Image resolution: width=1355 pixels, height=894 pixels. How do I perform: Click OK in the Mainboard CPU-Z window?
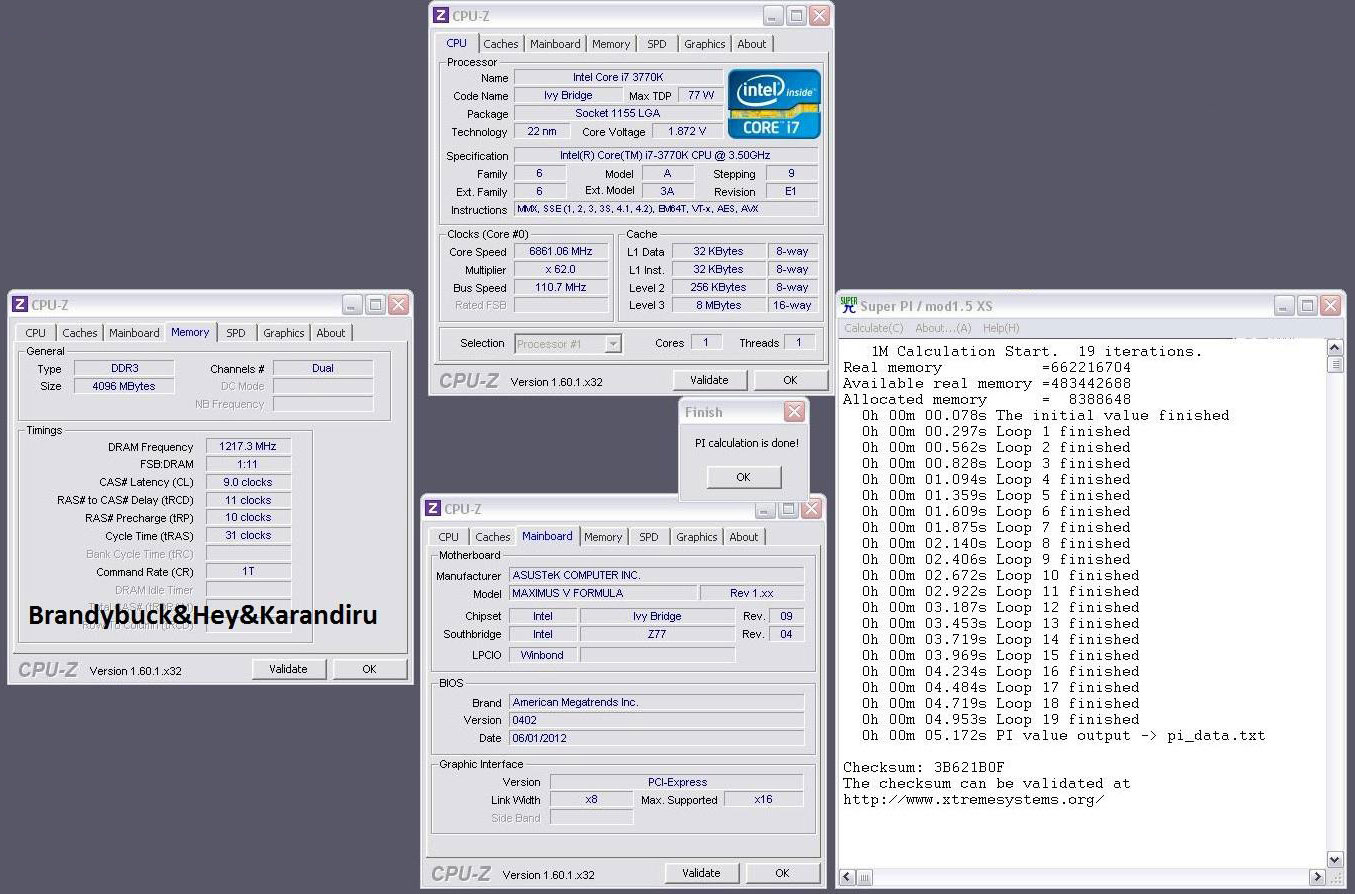point(782,873)
